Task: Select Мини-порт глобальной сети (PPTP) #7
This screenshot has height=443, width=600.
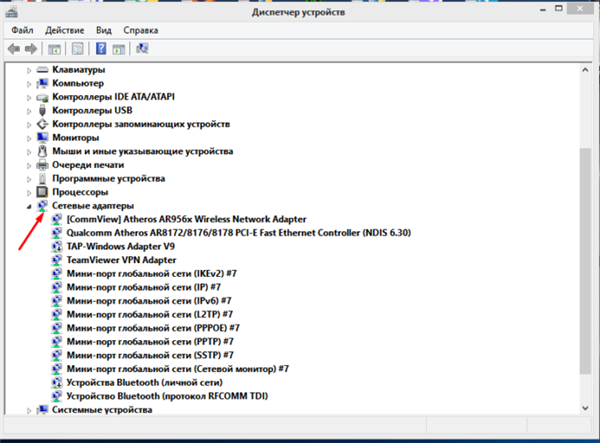Action: point(150,341)
